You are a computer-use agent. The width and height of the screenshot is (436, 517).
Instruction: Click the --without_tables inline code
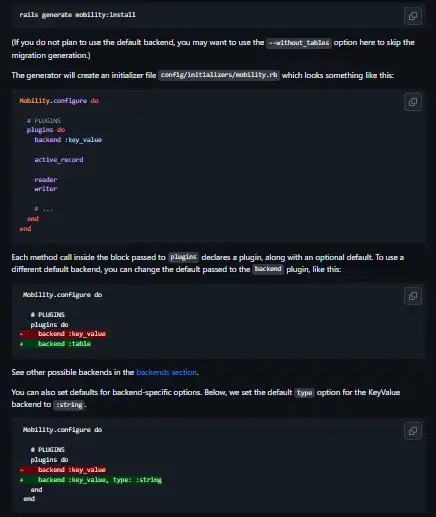[299, 43]
